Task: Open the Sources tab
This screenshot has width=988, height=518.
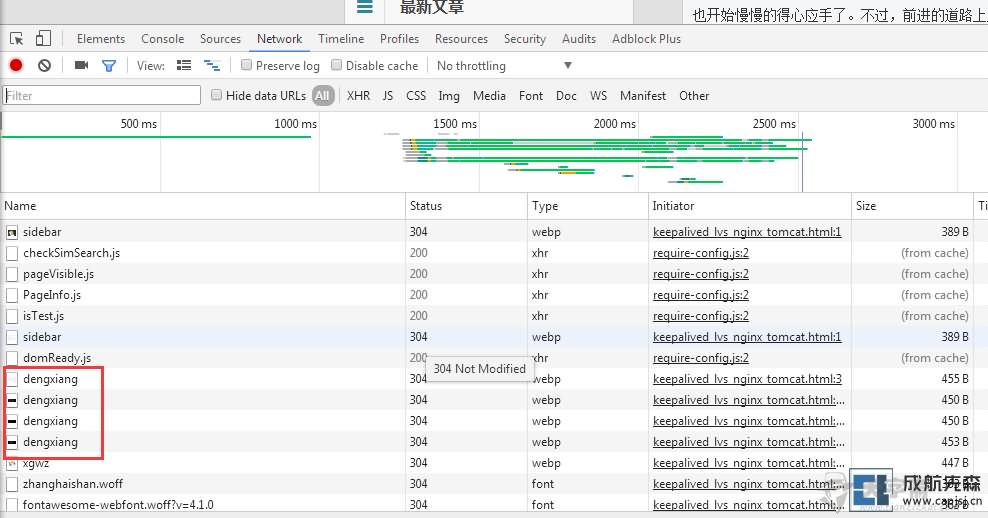Action: point(220,38)
